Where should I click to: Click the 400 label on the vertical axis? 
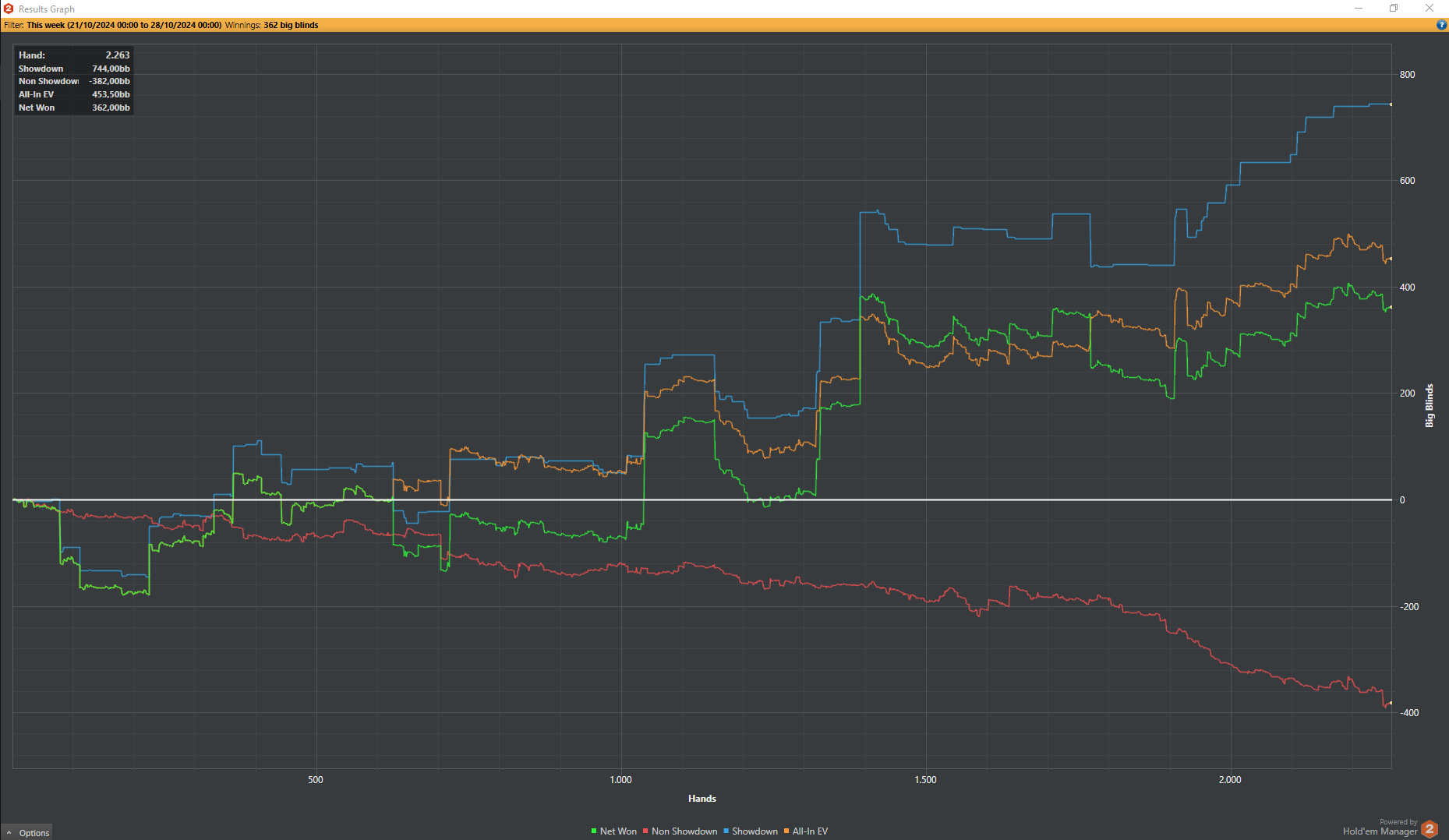click(1407, 288)
